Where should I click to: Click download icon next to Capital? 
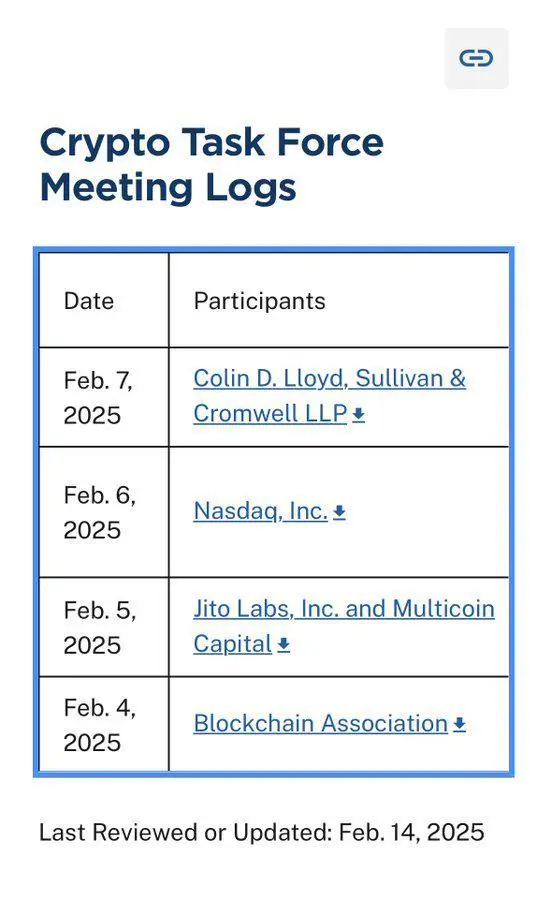pyautogui.click(x=283, y=645)
